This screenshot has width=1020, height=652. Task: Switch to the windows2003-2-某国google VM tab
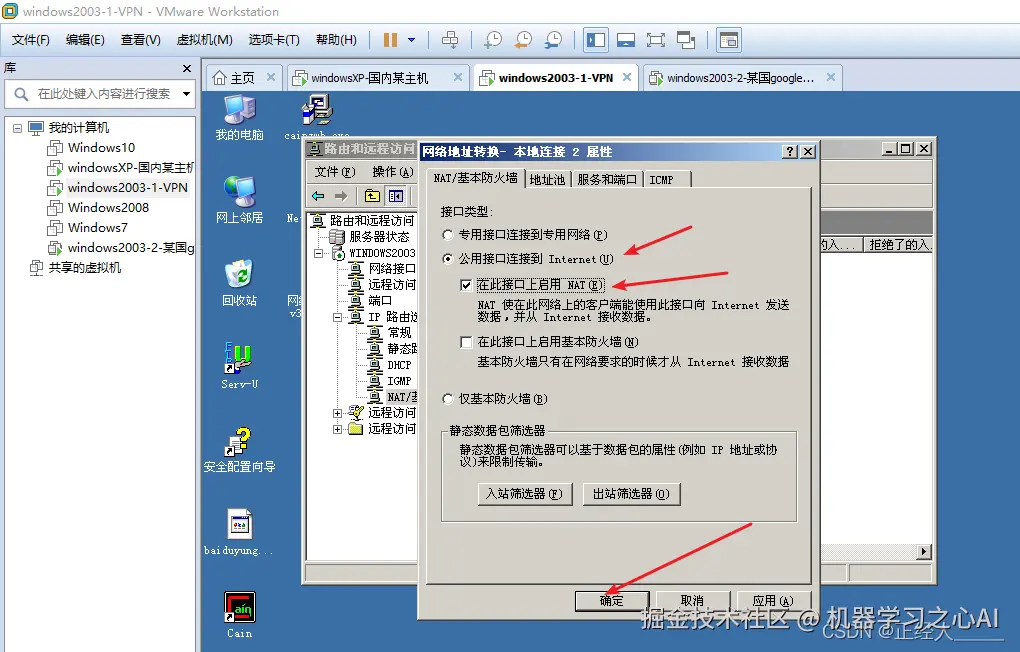point(740,78)
